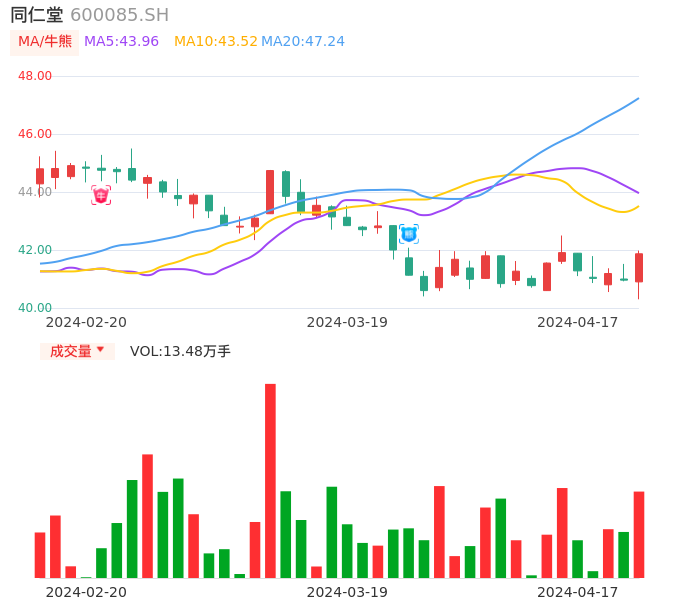
Task: Click the 2024-03-19 date under the volume chart
Action: tap(347, 592)
